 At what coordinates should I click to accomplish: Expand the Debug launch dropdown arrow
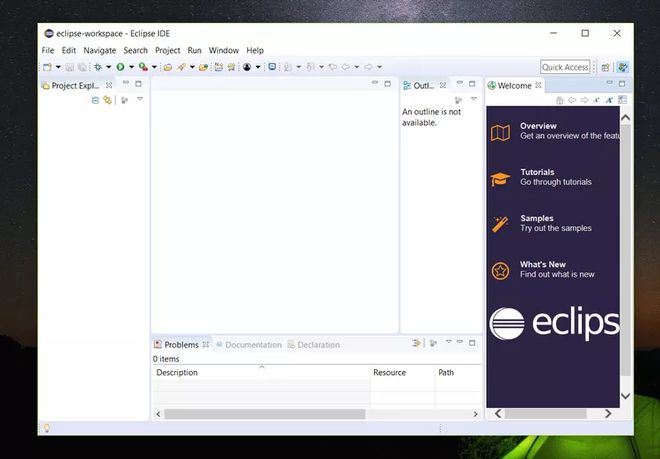109,67
